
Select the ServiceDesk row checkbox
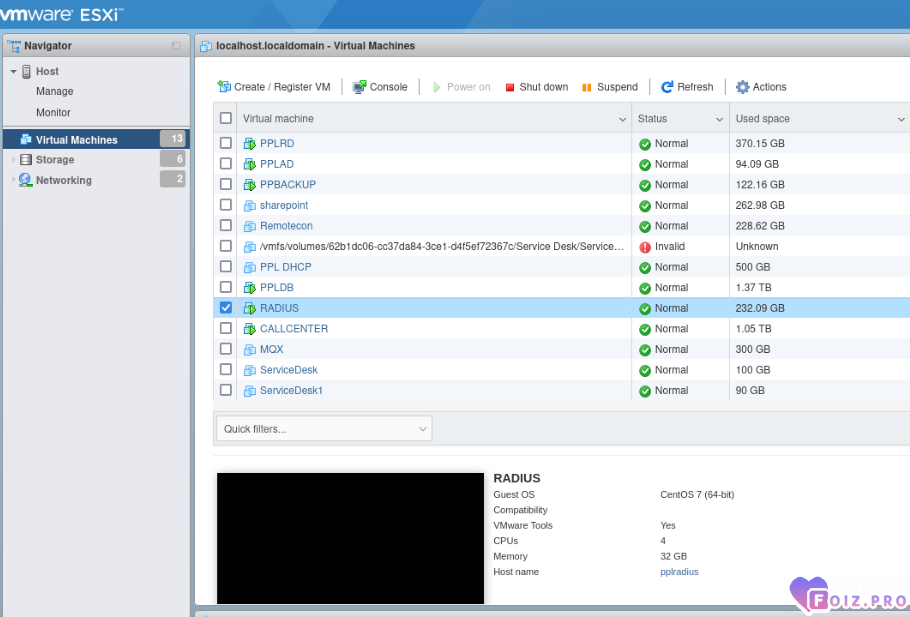pos(226,369)
